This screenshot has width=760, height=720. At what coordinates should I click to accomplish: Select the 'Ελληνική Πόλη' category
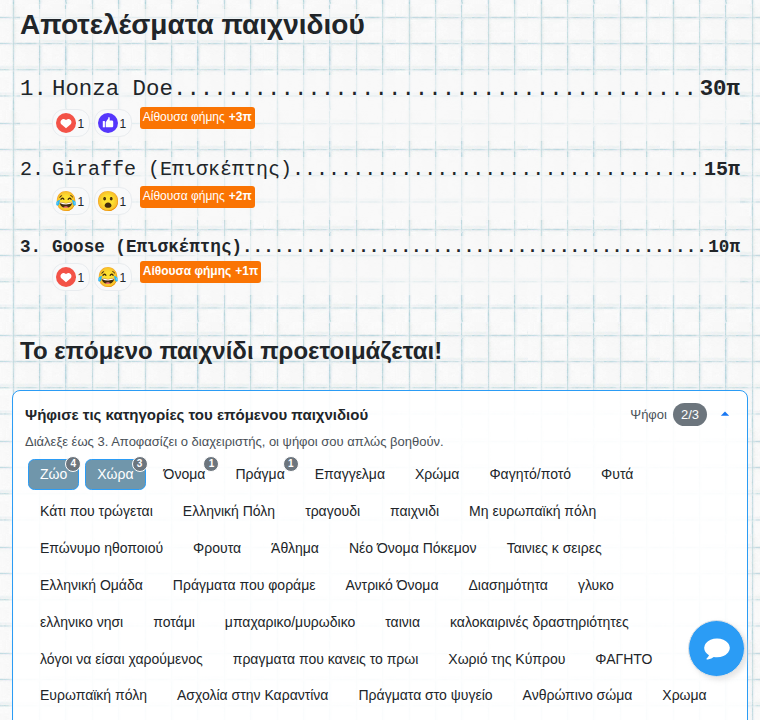[x=229, y=512]
